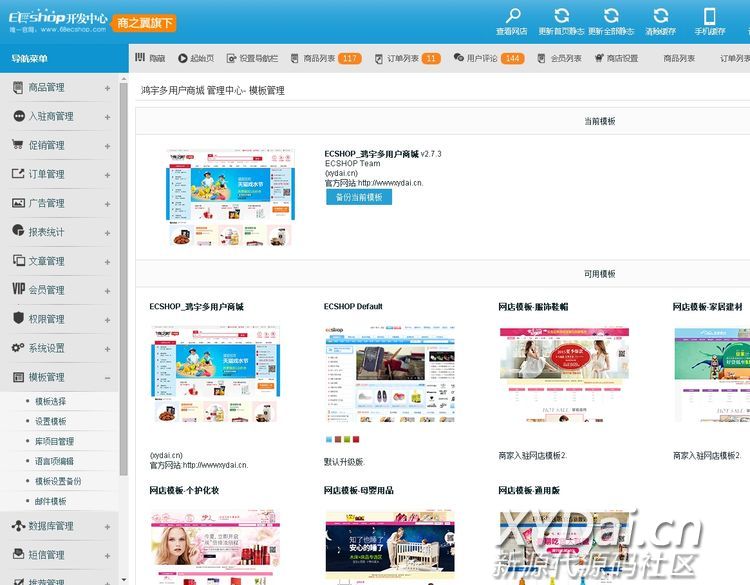Click the 11 badge next to 订单列表

pos(431,58)
